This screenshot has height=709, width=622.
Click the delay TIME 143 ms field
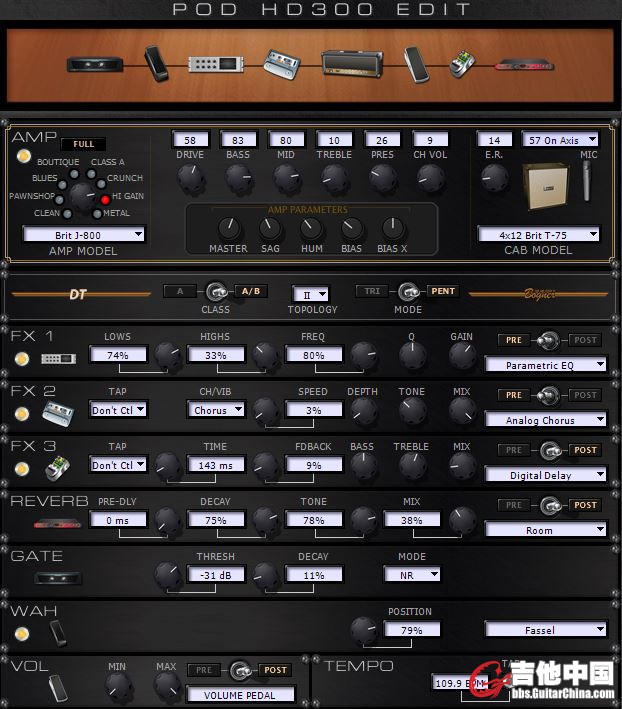click(x=216, y=465)
